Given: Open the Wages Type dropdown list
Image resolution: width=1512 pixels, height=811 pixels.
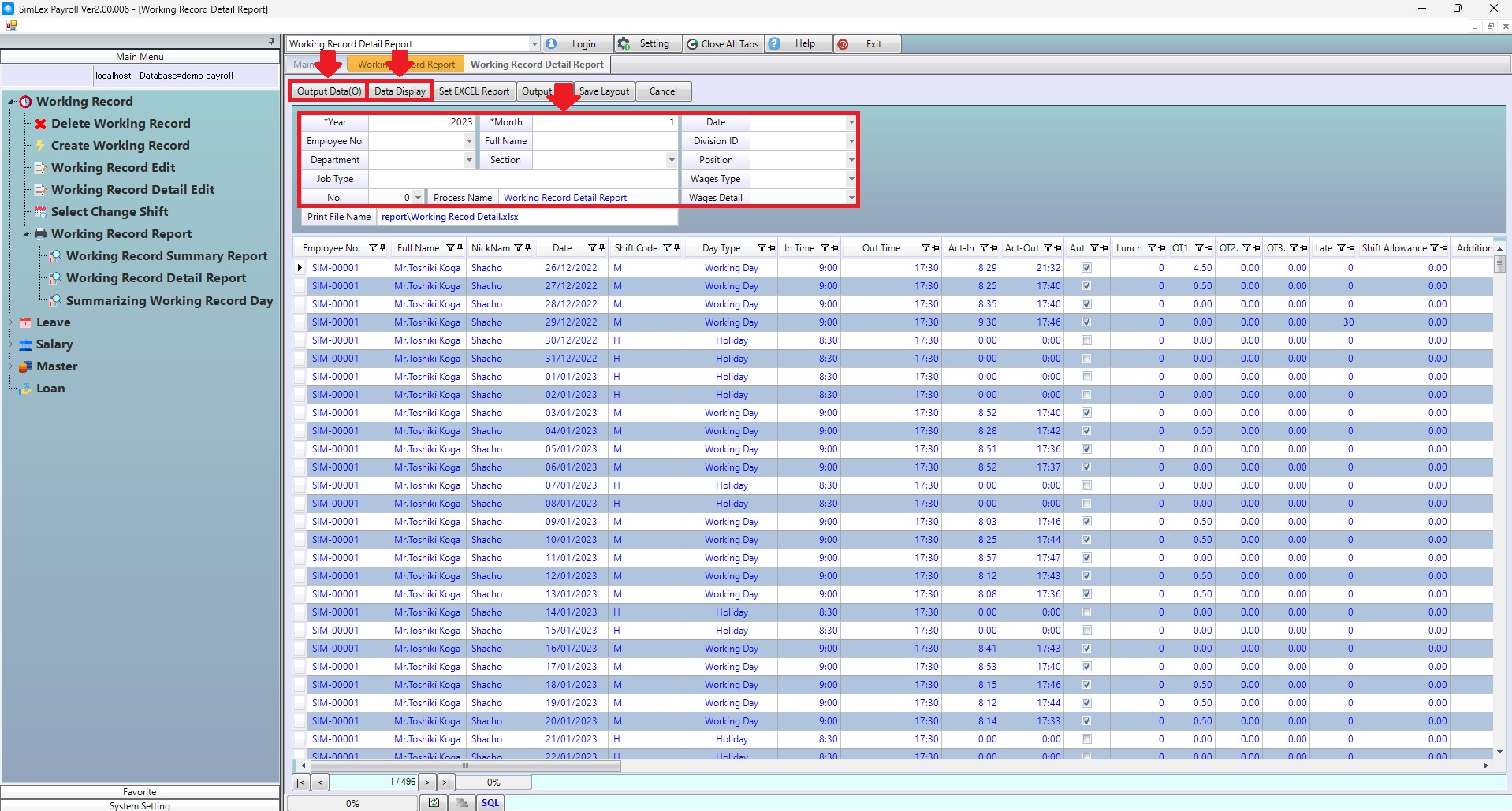Looking at the screenshot, I should pos(851,179).
